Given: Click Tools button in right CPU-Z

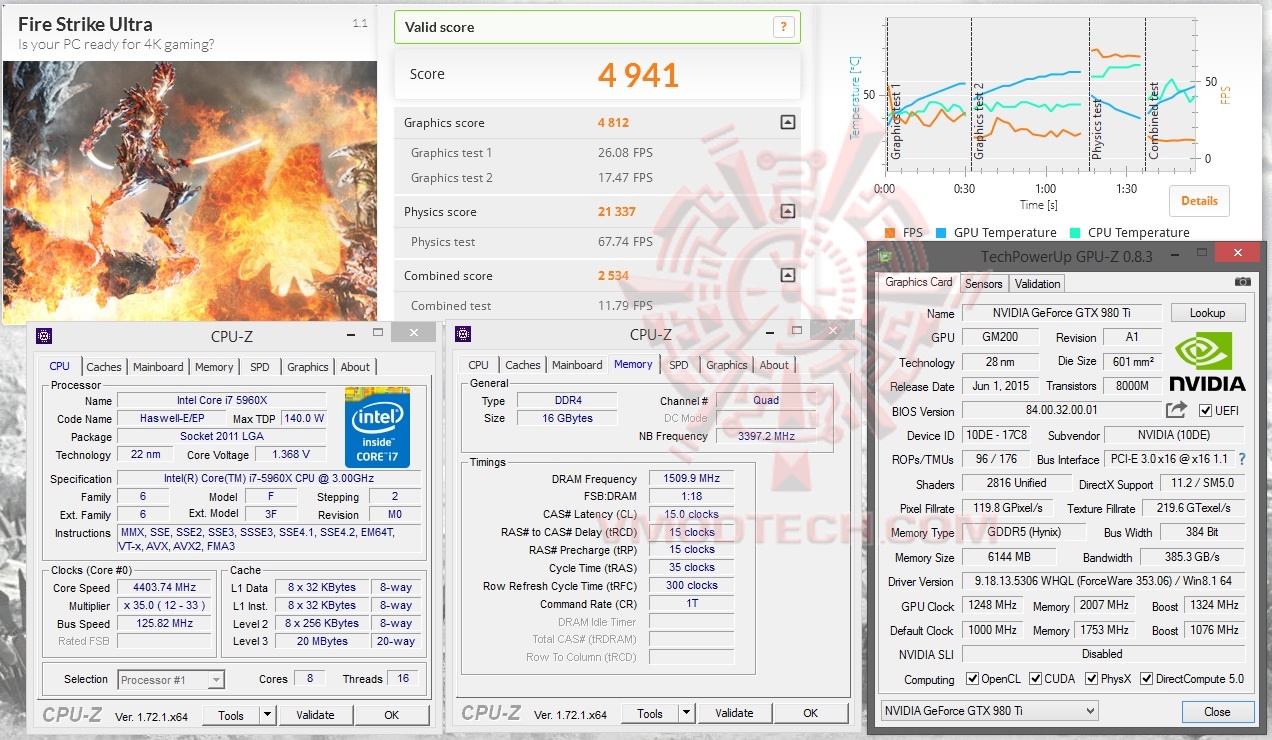Looking at the screenshot, I should tap(650, 713).
